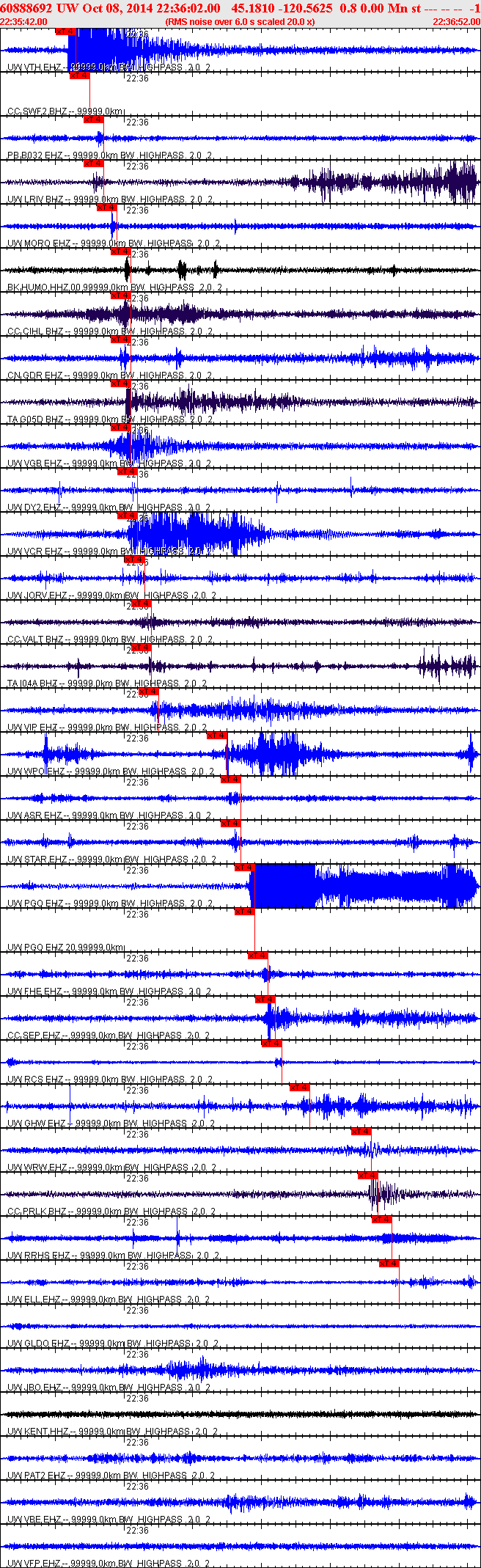Select the UW ASR EHZ station label
This screenshot has width=481, height=1568.
(110, 816)
